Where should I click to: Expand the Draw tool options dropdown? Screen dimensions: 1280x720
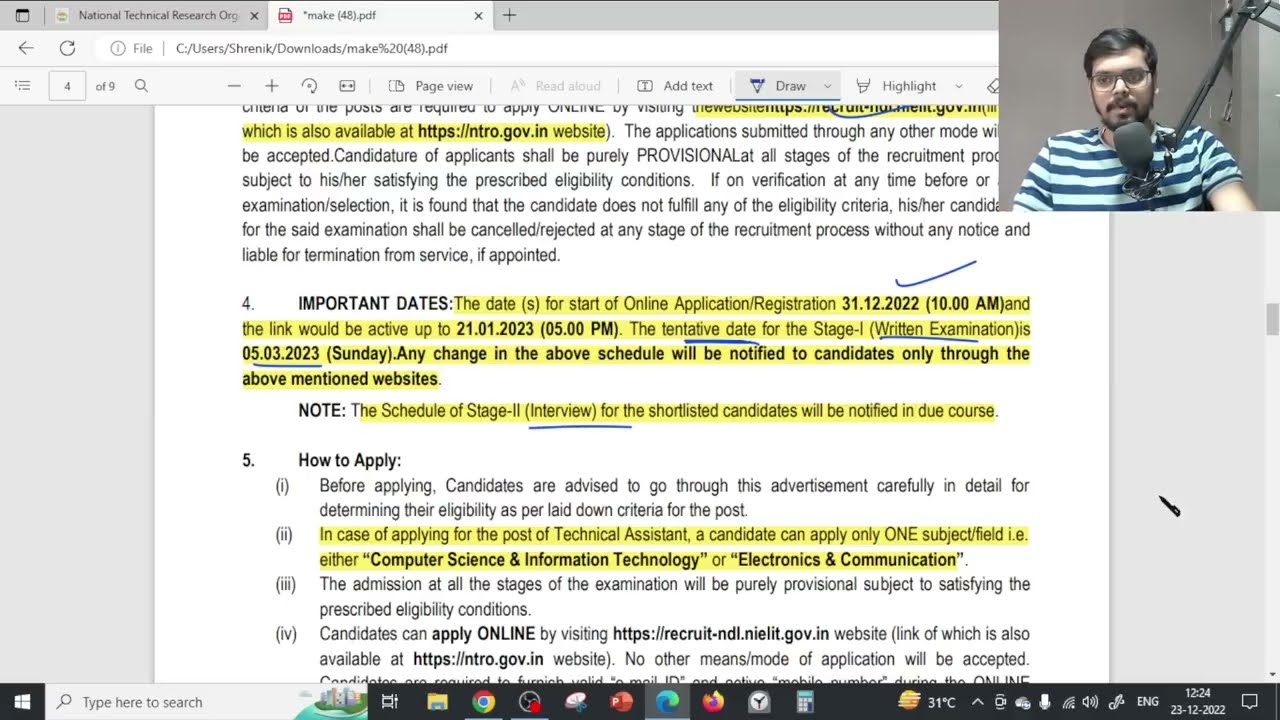coord(827,86)
